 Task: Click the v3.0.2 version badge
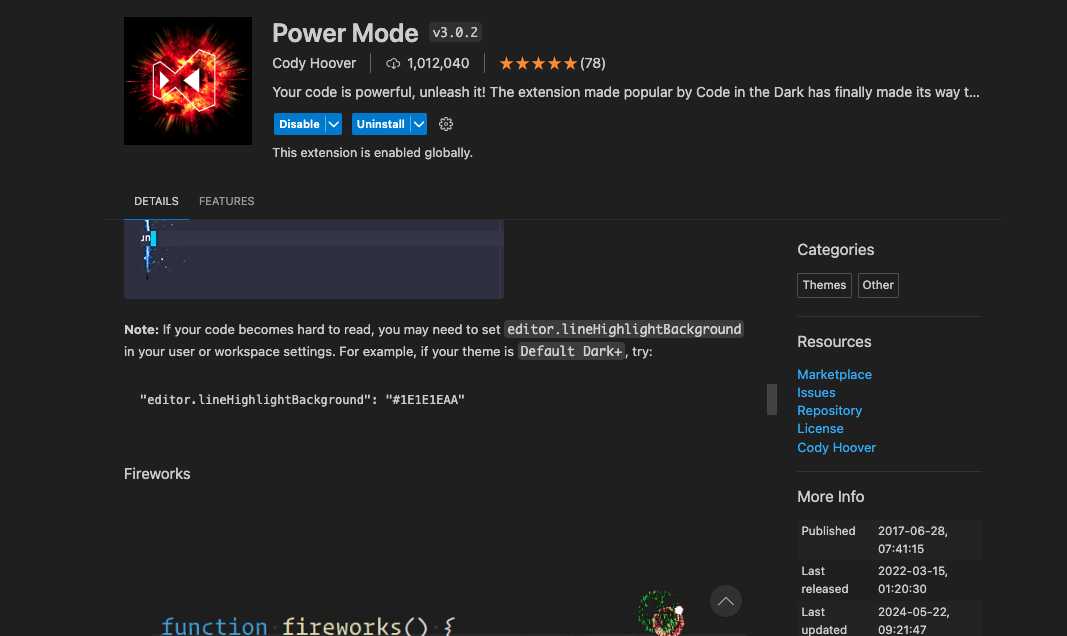(x=454, y=31)
